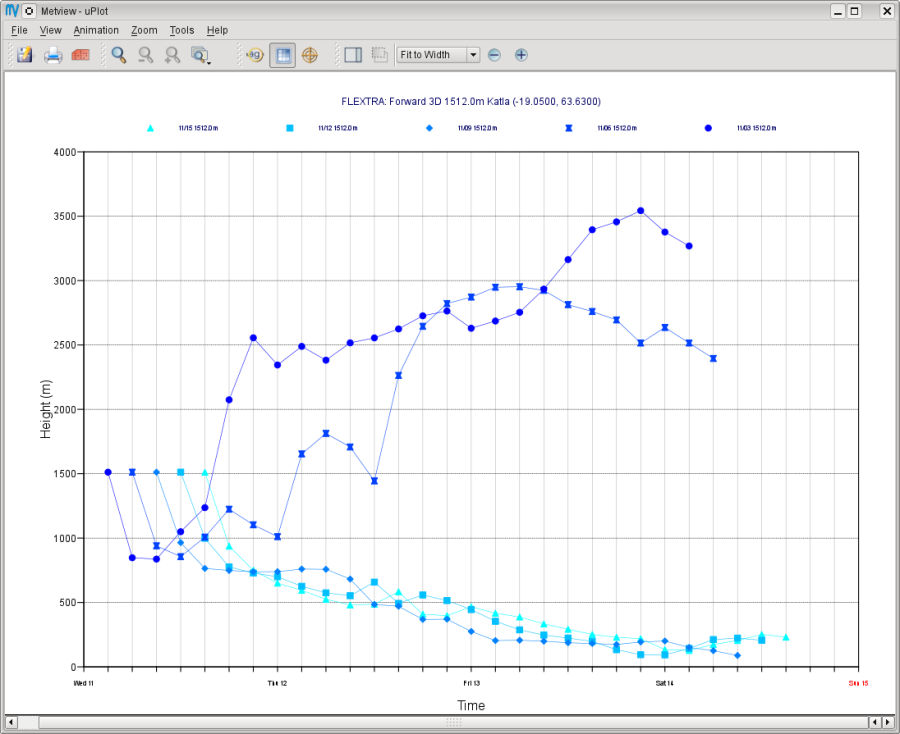Click the zoom in magnifier with plus
Image resolution: width=900 pixels, height=734 pixels.
click(172, 55)
